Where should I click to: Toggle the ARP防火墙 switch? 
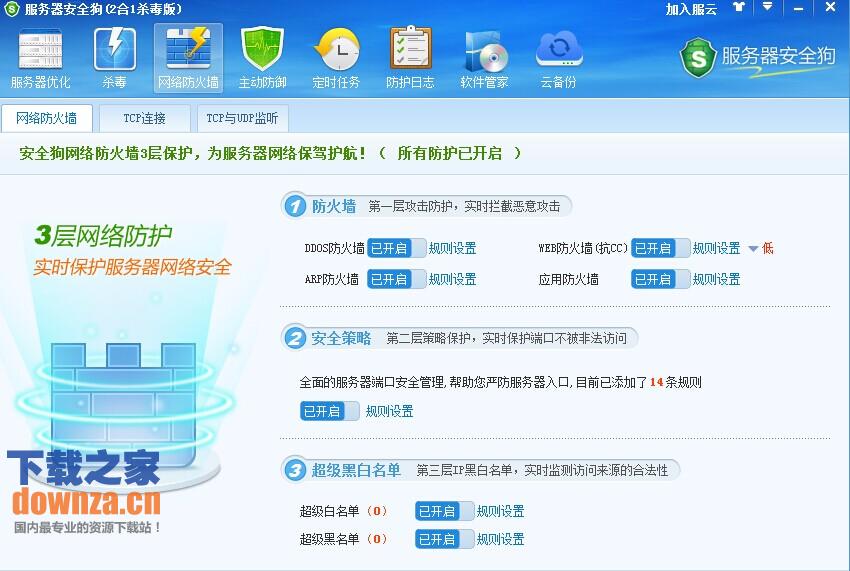click(397, 279)
